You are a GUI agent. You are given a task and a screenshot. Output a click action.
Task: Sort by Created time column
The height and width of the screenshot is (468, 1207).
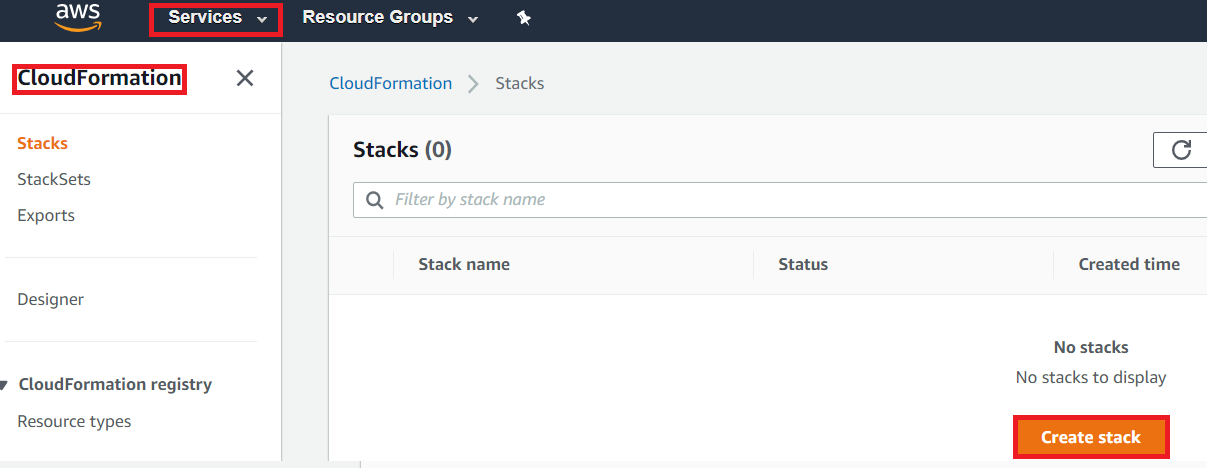1129,264
